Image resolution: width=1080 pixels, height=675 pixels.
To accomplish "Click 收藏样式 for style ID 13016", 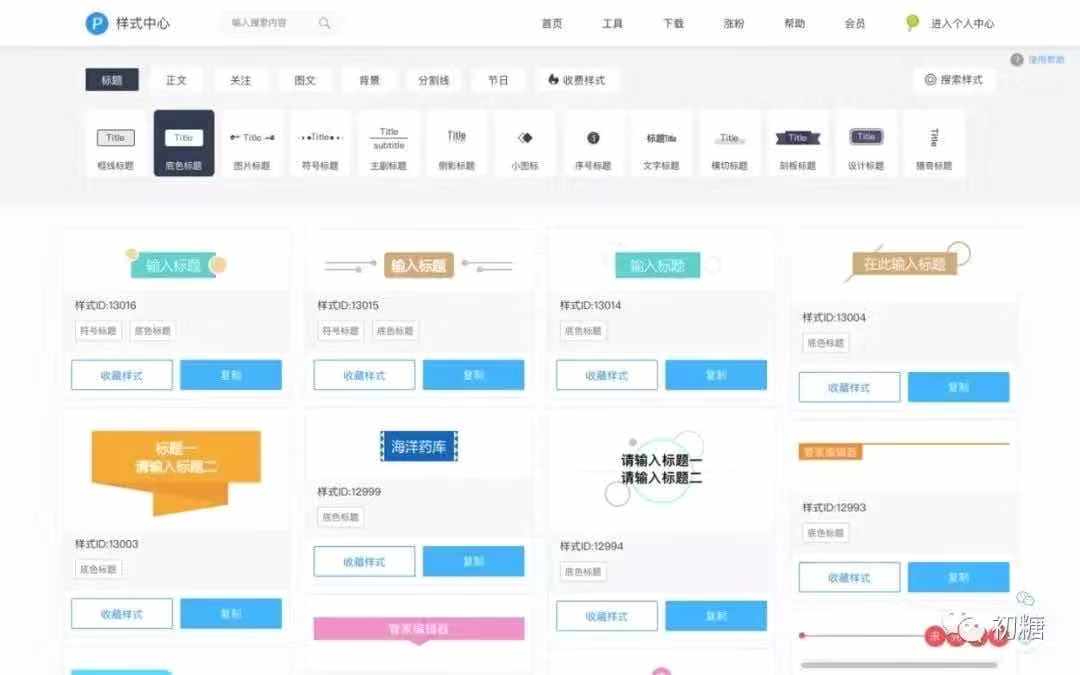I will (x=122, y=375).
